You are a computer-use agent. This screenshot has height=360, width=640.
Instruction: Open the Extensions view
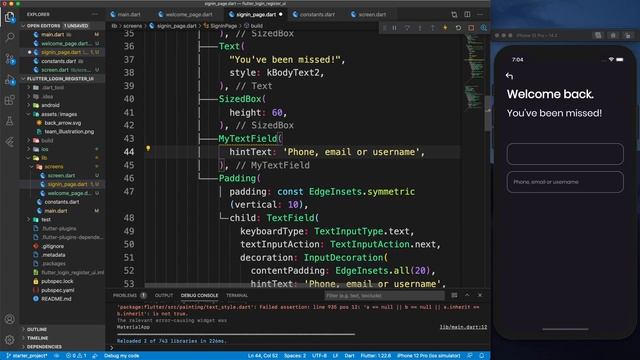tap(9, 100)
